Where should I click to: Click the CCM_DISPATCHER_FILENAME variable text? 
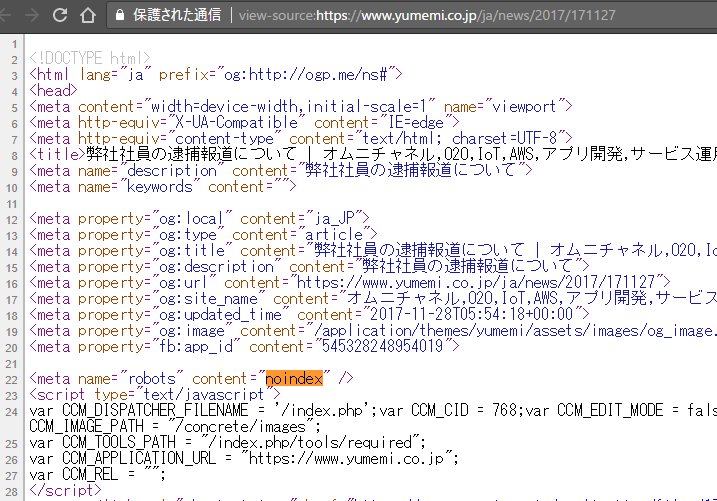155,410
